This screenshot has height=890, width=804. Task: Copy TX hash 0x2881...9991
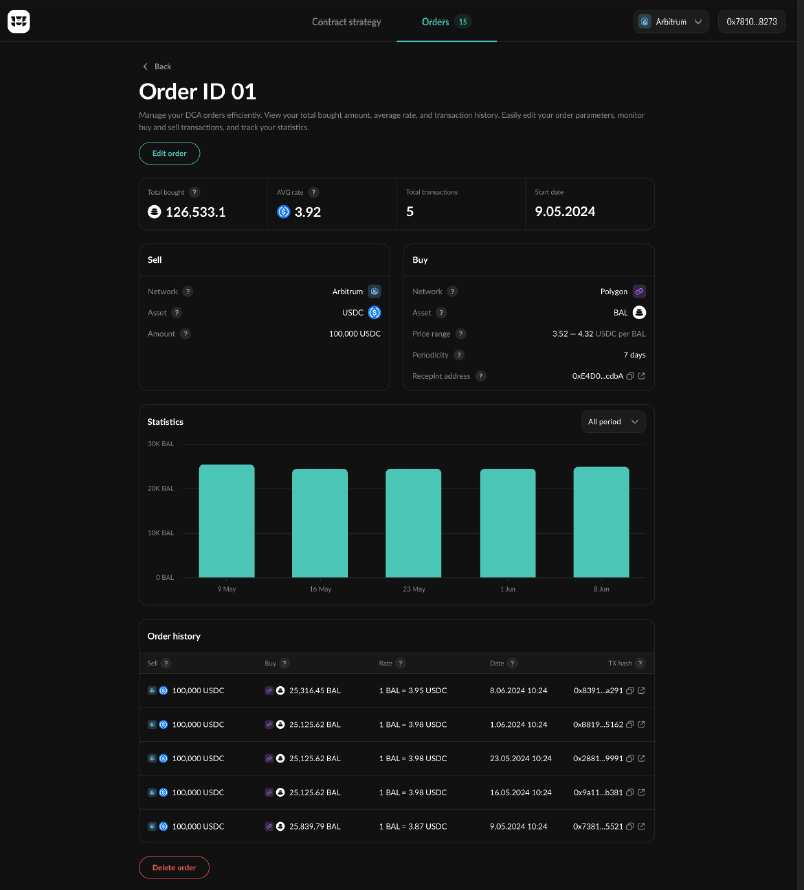(630, 758)
